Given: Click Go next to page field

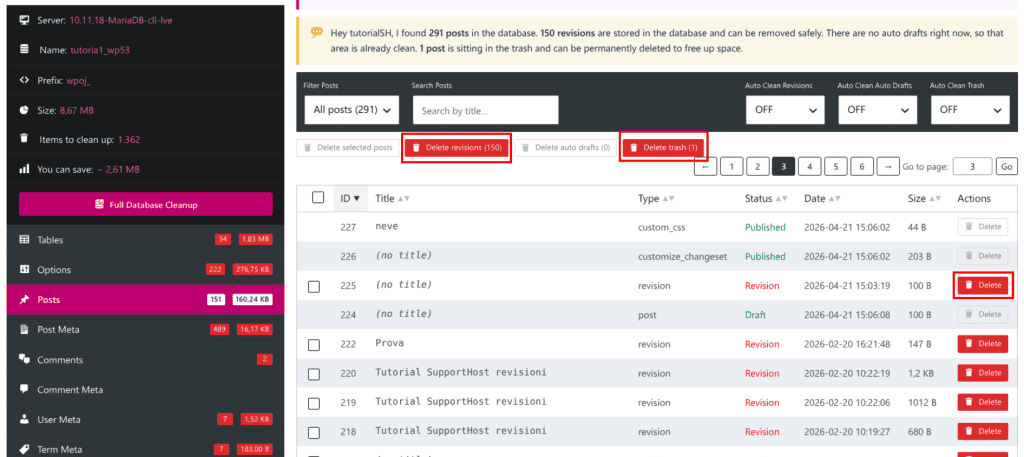Looking at the screenshot, I should (1006, 166).
